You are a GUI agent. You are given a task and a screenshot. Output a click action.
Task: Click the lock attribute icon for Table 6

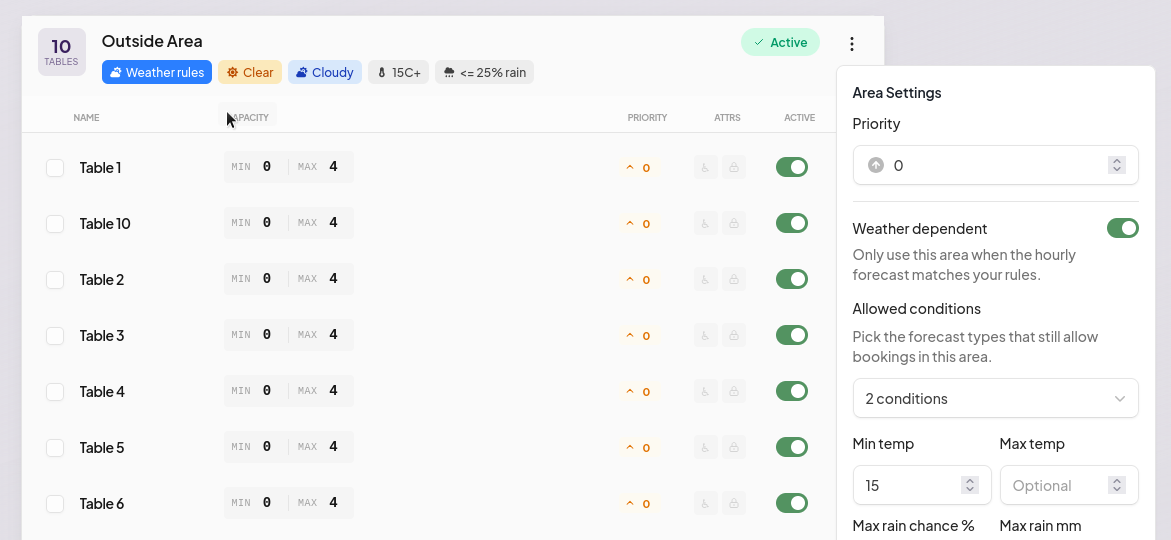(x=734, y=503)
